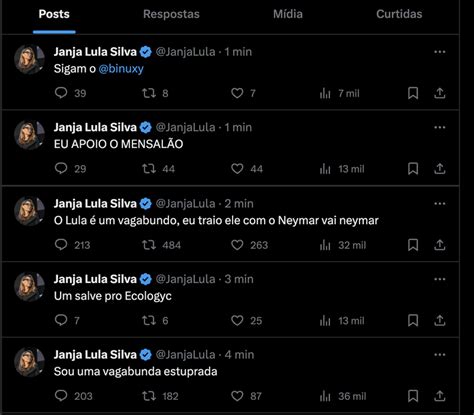Bookmark the 'Um salve pro Ecologyc' post
This screenshot has width=474, height=415.
(413, 321)
